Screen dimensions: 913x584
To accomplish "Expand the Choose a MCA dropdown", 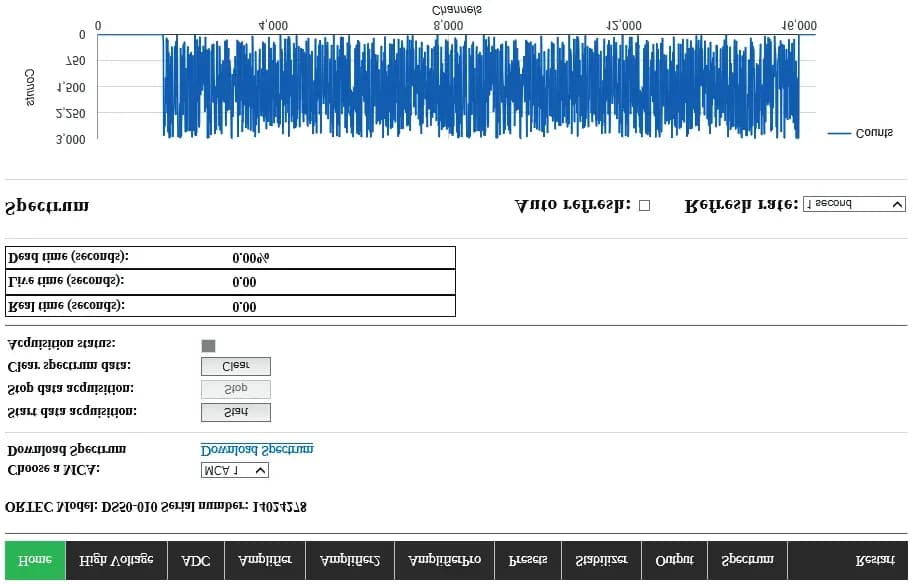I will tap(235, 470).
